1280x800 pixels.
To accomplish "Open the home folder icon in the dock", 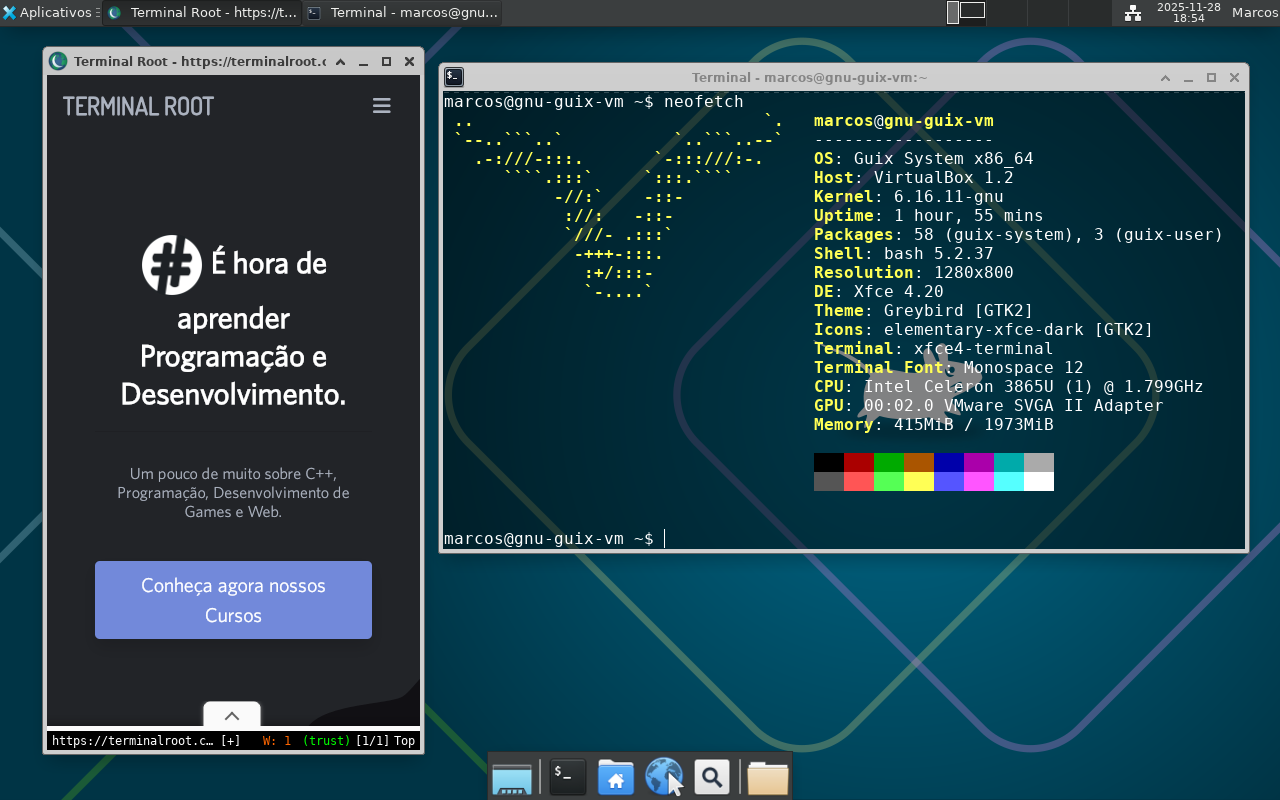I will (x=615, y=777).
